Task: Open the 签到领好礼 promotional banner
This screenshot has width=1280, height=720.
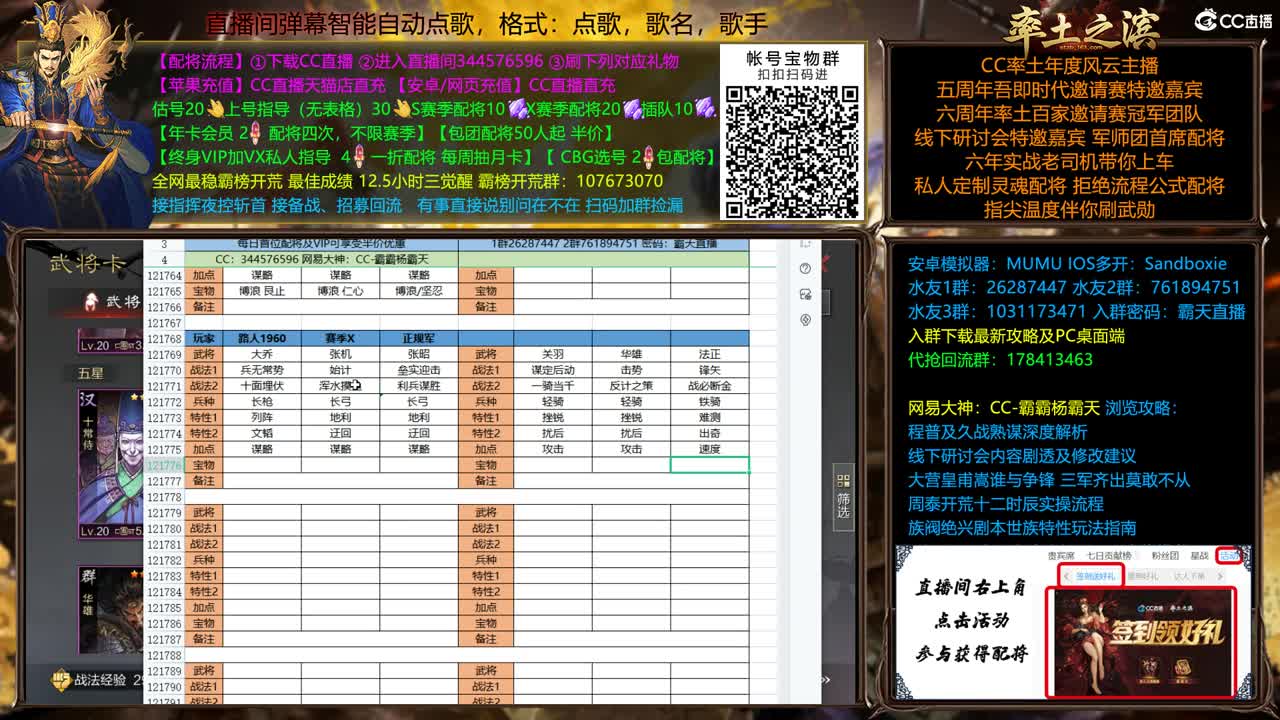Action: (1141, 641)
